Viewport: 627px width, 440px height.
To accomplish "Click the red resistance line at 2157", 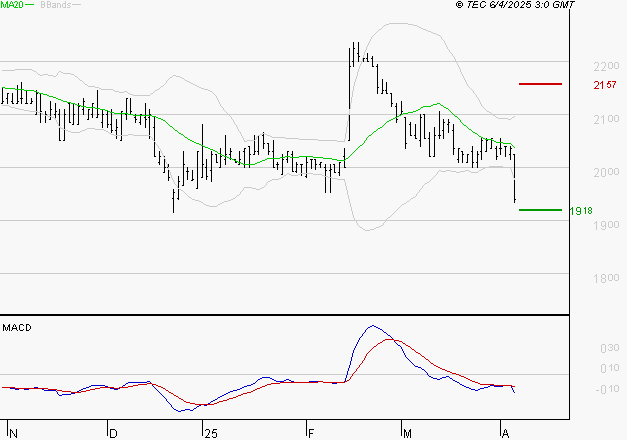I will click(540, 84).
